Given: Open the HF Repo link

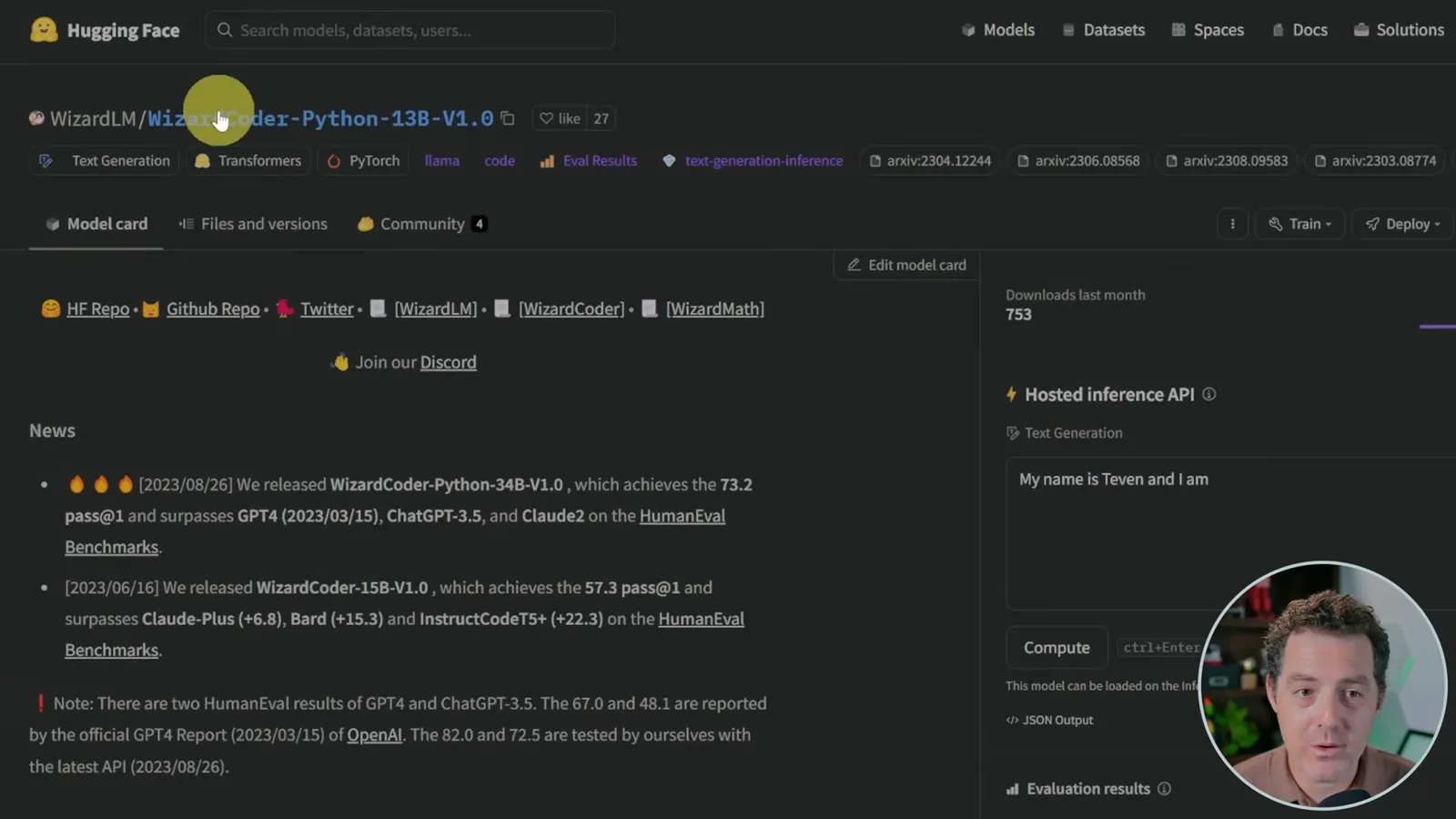Looking at the screenshot, I should pyautogui.click(x=98, y=309).
